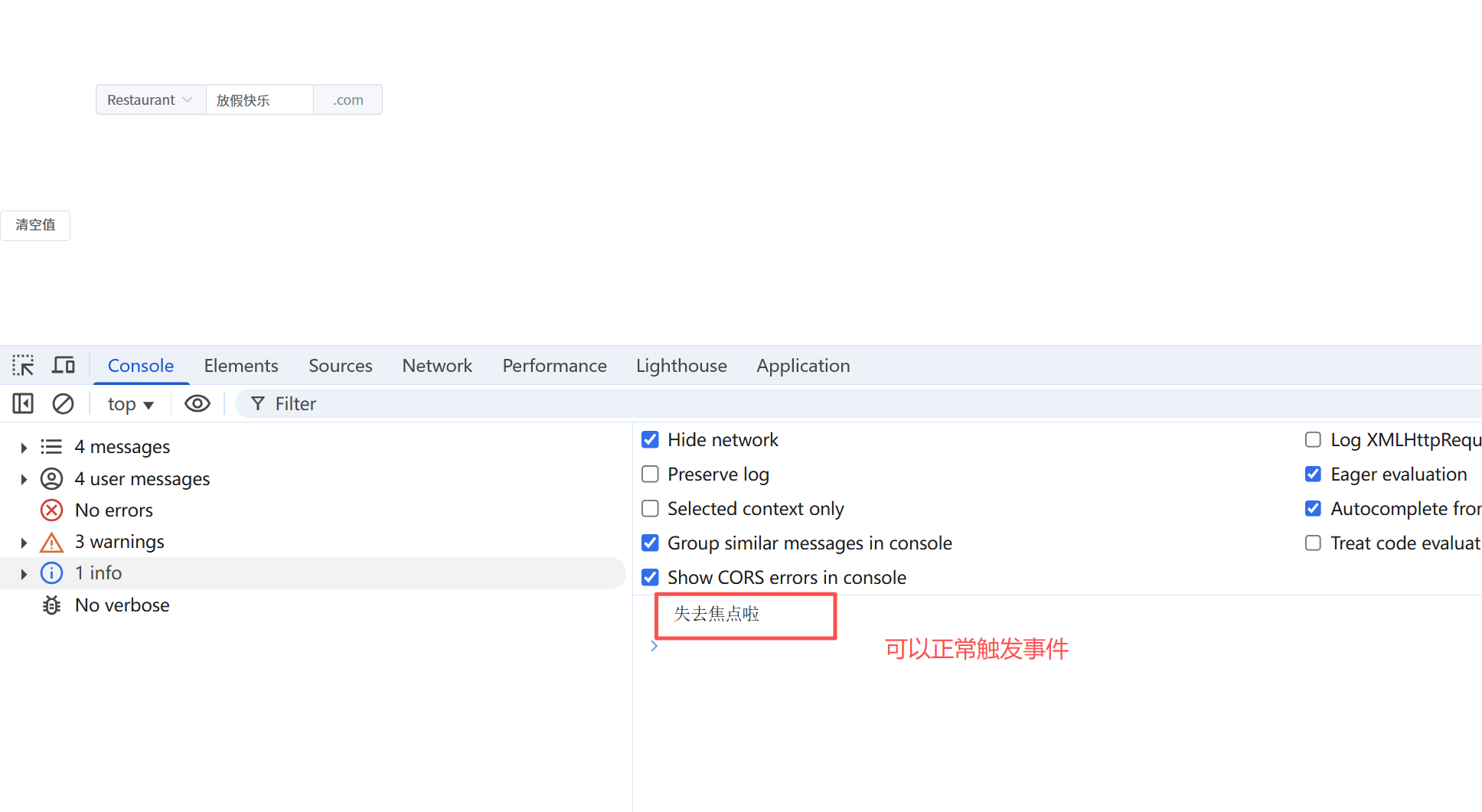Expand the 4 messages tree item

click(23, 447)
